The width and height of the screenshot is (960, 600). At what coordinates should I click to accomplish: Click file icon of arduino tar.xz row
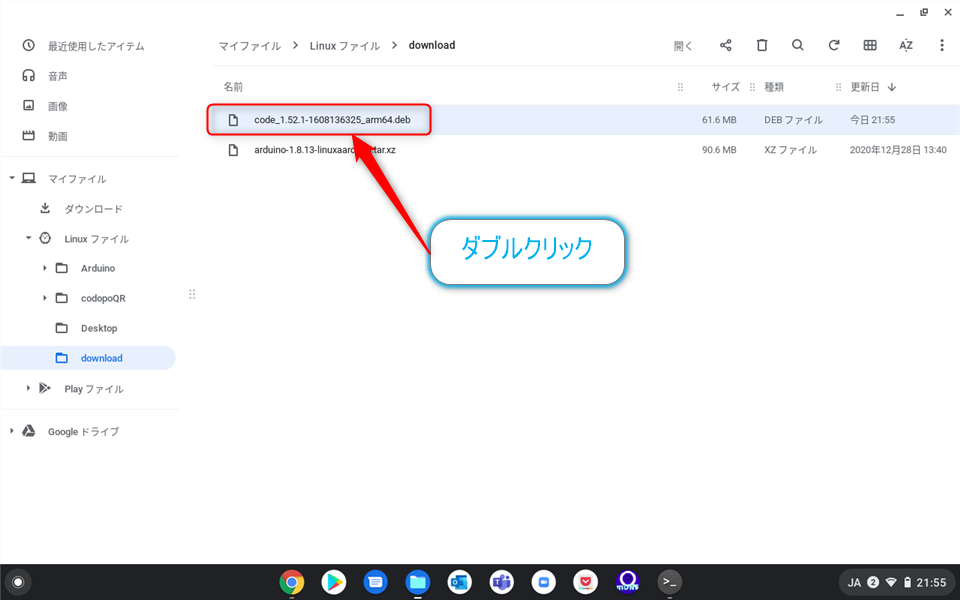click(x=233, y=150)
